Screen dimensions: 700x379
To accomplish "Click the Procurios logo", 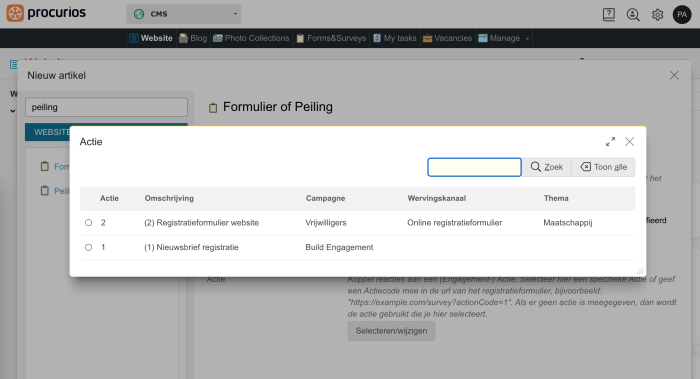I will point(46,13).
